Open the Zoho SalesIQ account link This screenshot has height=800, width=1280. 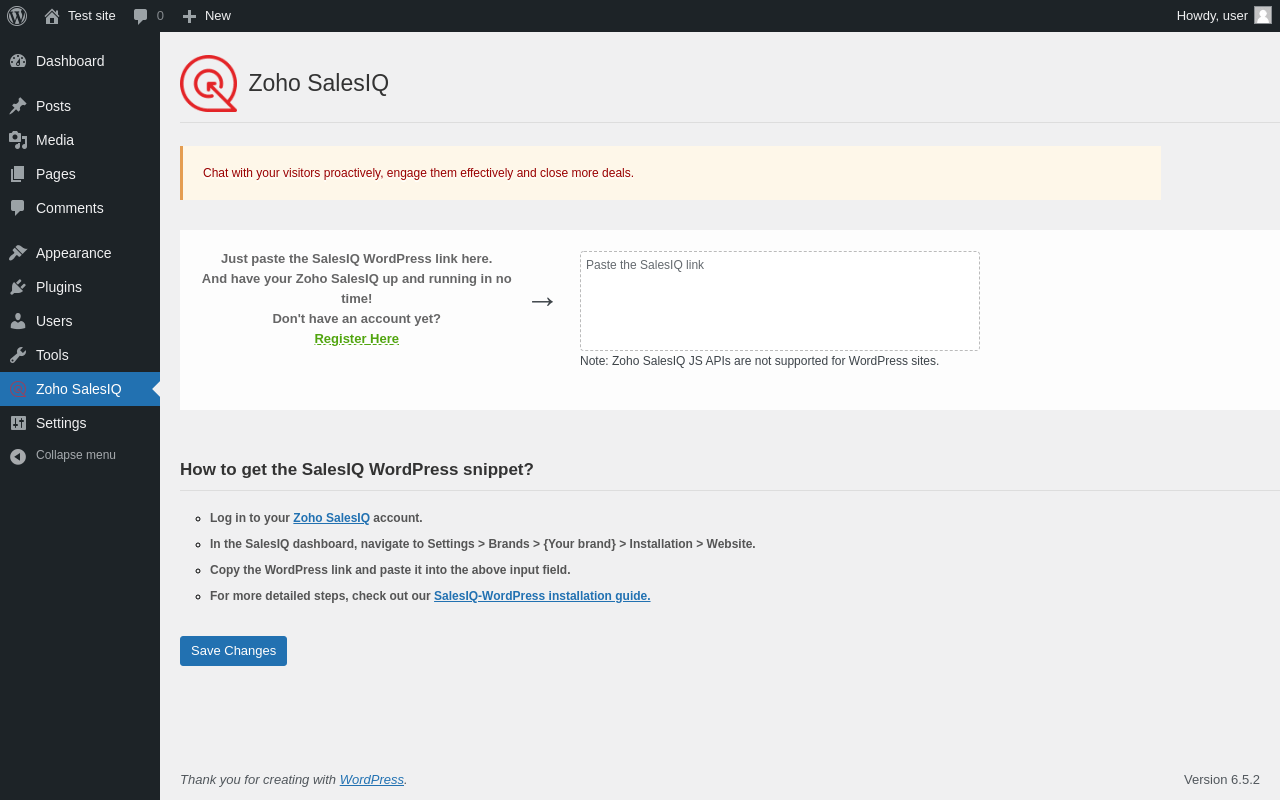331,518
